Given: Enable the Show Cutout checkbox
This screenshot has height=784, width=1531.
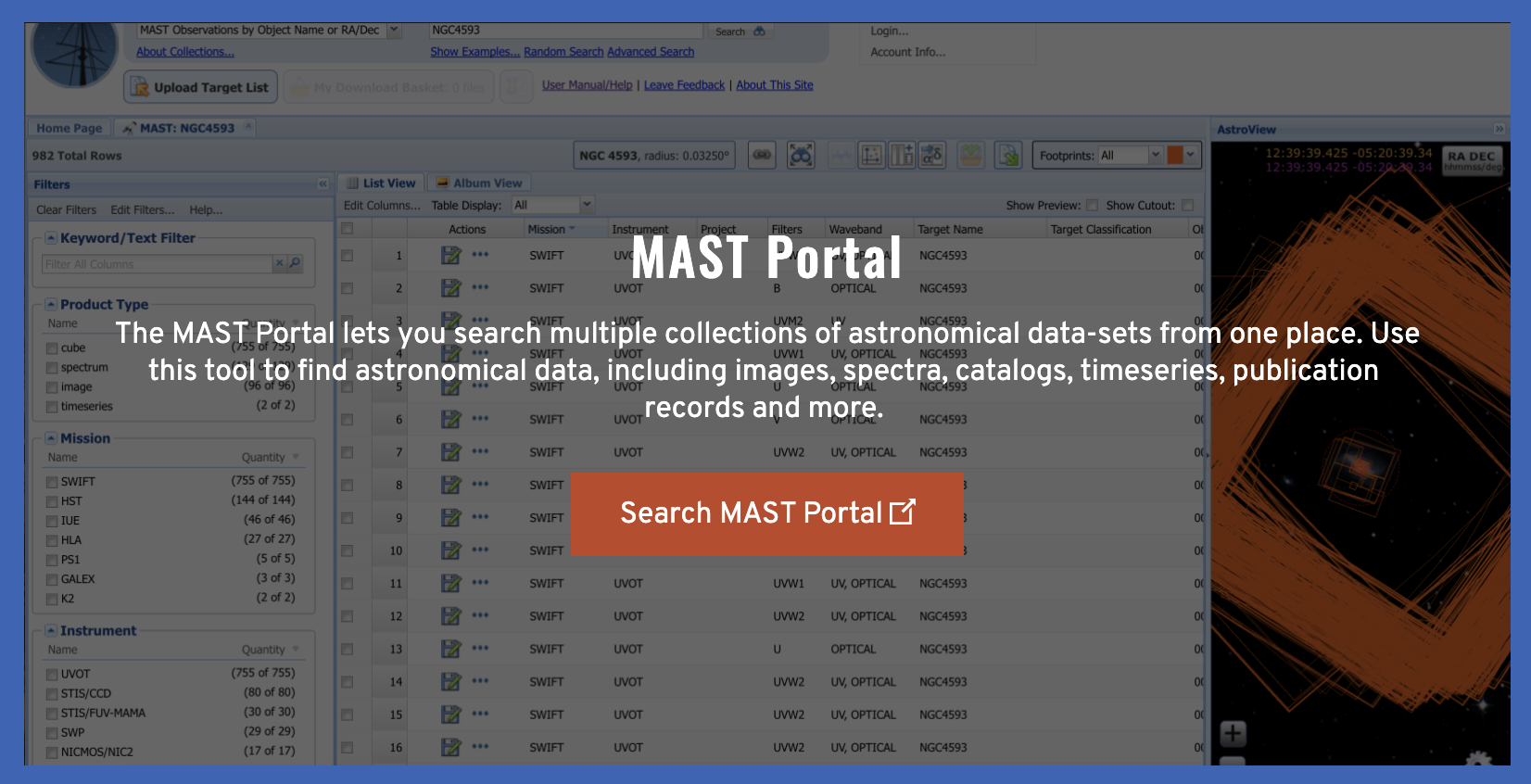Looking at the screenshot, I should click(x=1188, y=206).
